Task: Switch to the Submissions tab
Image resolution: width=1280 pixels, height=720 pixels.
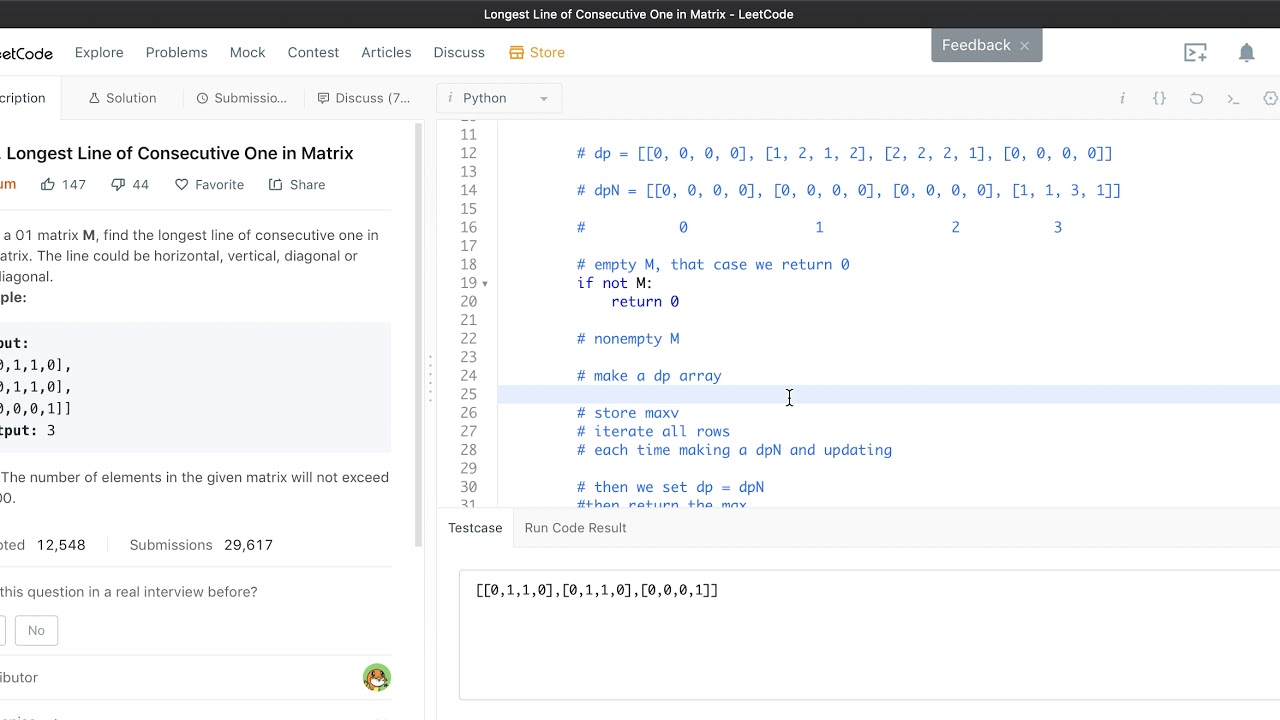Action: pyautogui.click(x=241, y=98)
